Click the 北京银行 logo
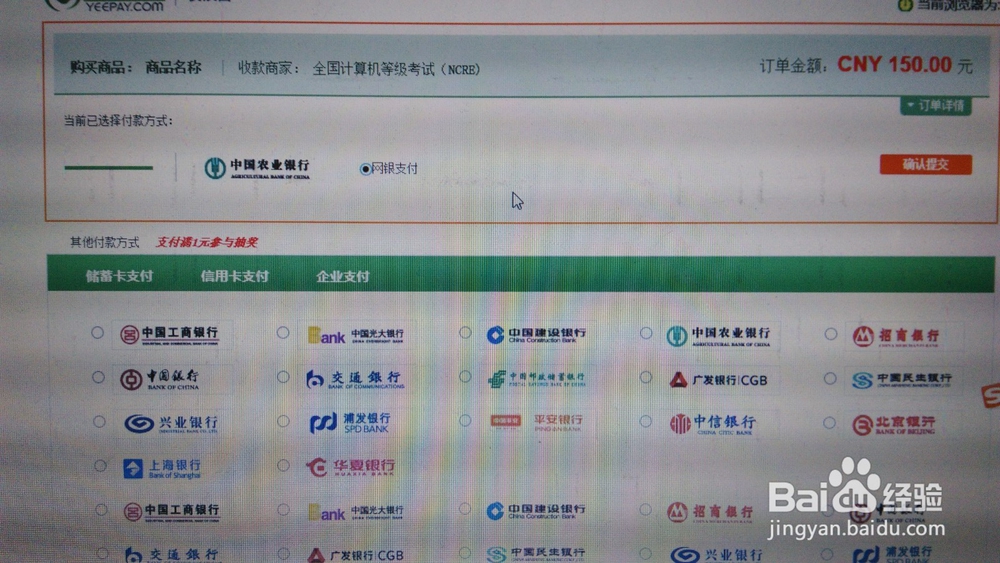The width and height of the screenshot is (1000, 563). pos(895,425)
